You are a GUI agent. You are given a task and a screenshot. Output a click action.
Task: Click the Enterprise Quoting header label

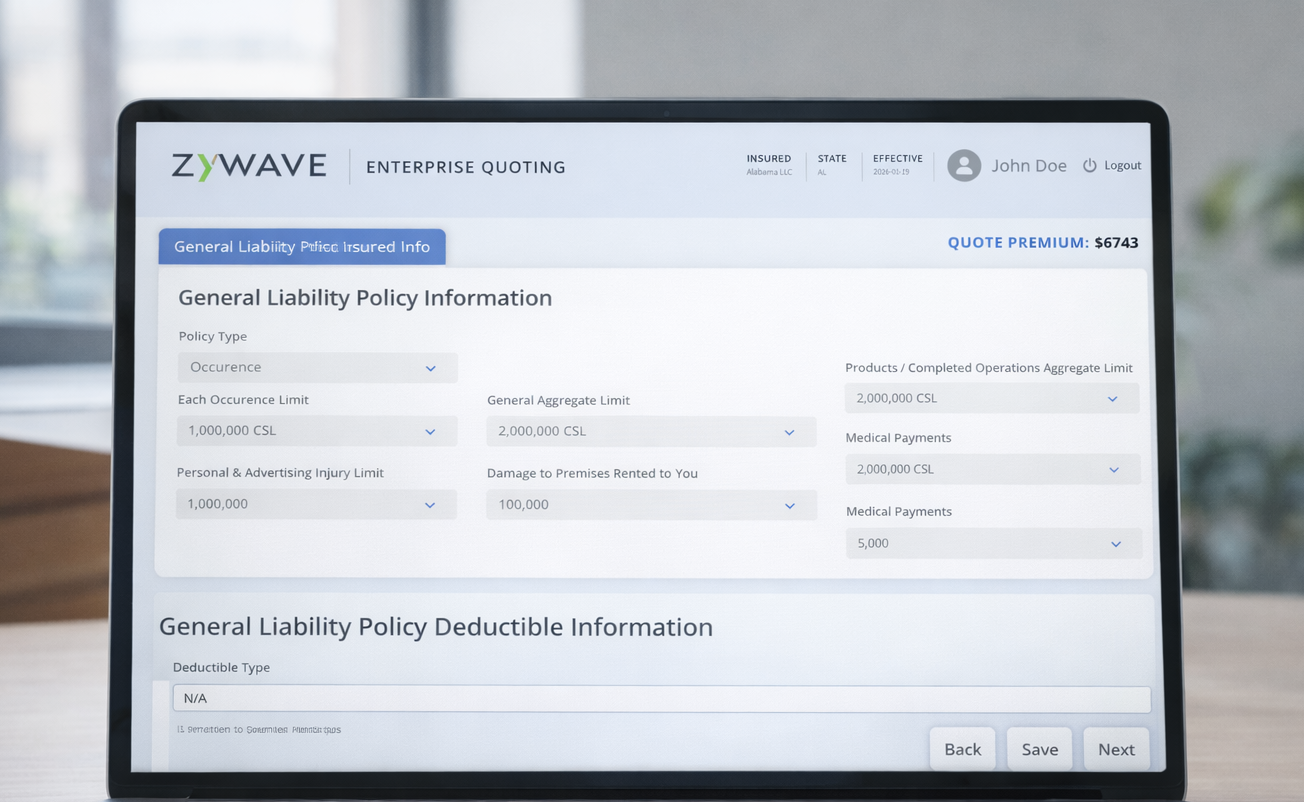(465, 167)
